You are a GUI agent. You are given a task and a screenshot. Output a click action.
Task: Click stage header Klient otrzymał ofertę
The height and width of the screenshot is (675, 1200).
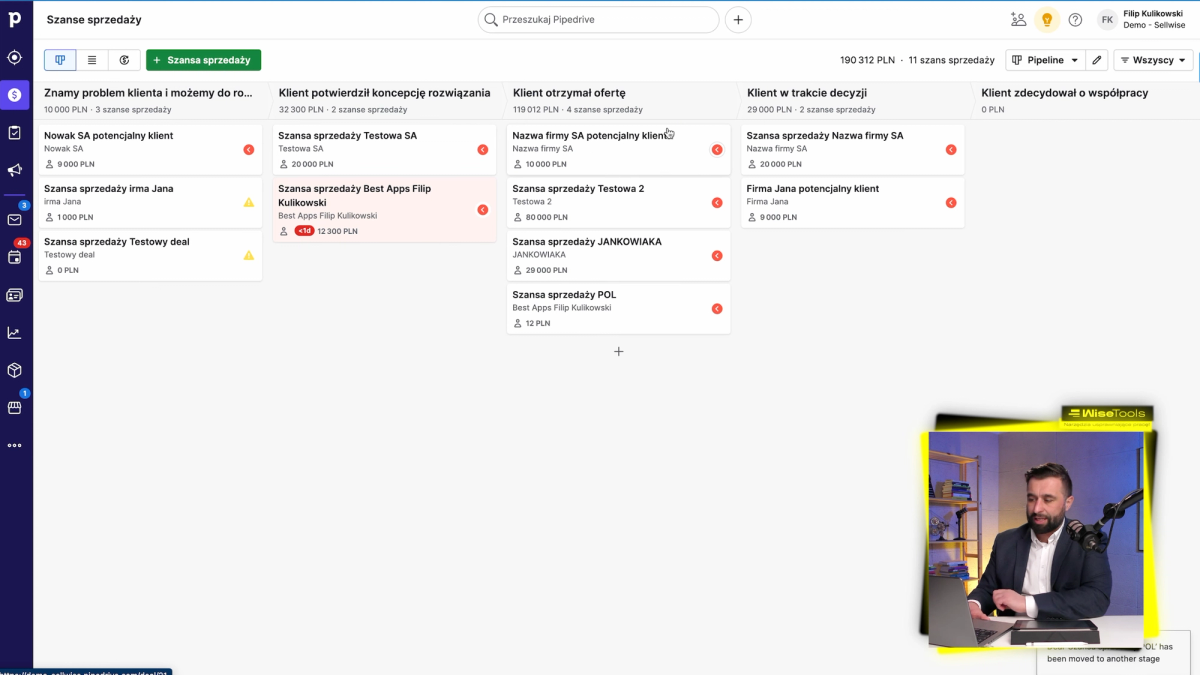click(569, 92)
